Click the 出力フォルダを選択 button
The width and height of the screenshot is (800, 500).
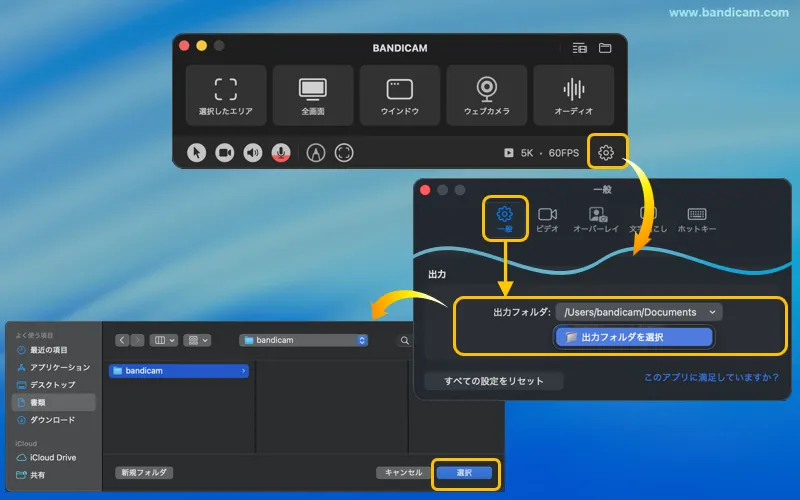(x=634, y=337)
